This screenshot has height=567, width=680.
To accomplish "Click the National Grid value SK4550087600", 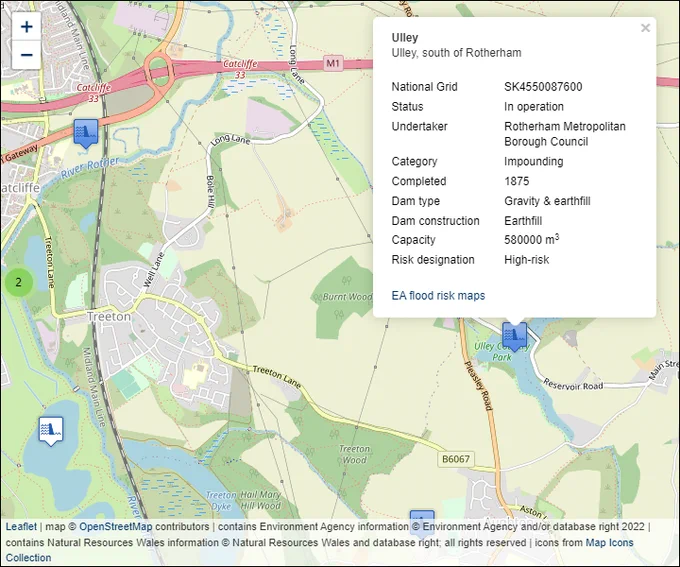I will pos(543,87).
